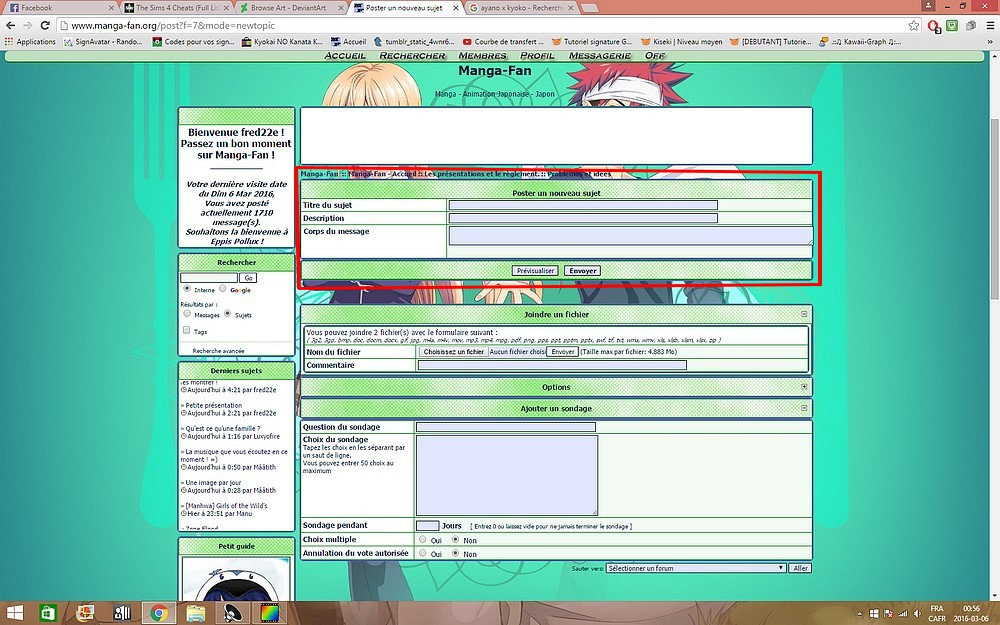Open the Accueil forum menu item

pos(345,55)
